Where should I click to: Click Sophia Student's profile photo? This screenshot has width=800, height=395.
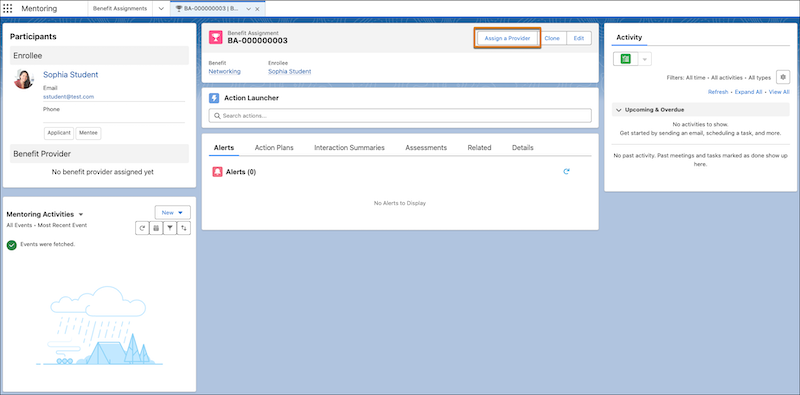point(23,79)
